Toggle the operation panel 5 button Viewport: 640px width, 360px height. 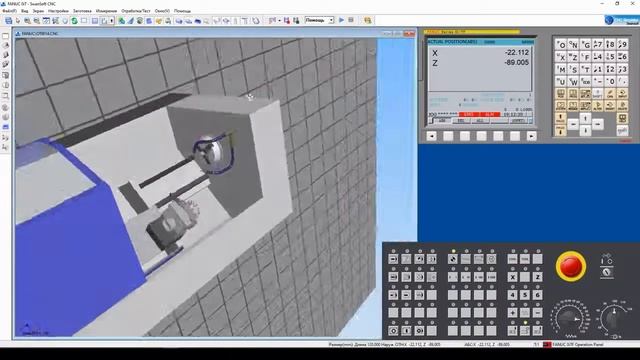pyautogui.click(x=525, y=295)
